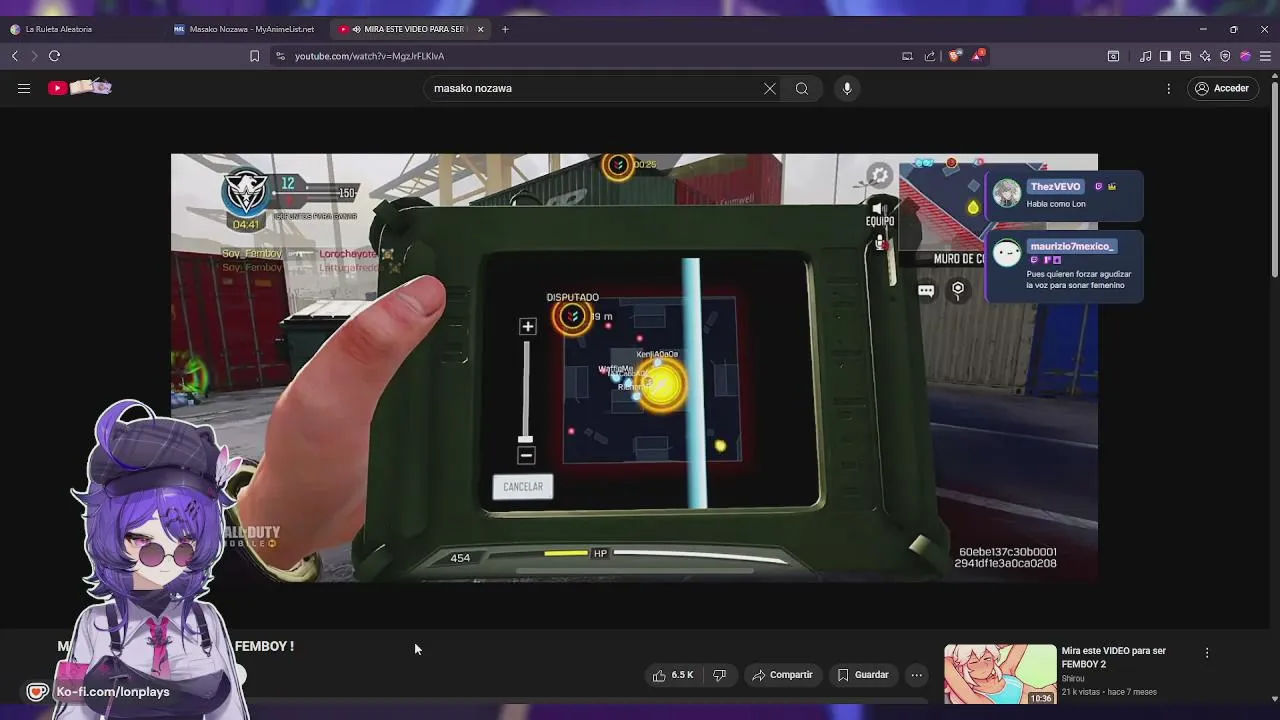Screen dimensions: 1280x720
Task: Open the Brave Shields lion icon
Action: (954, 56)
